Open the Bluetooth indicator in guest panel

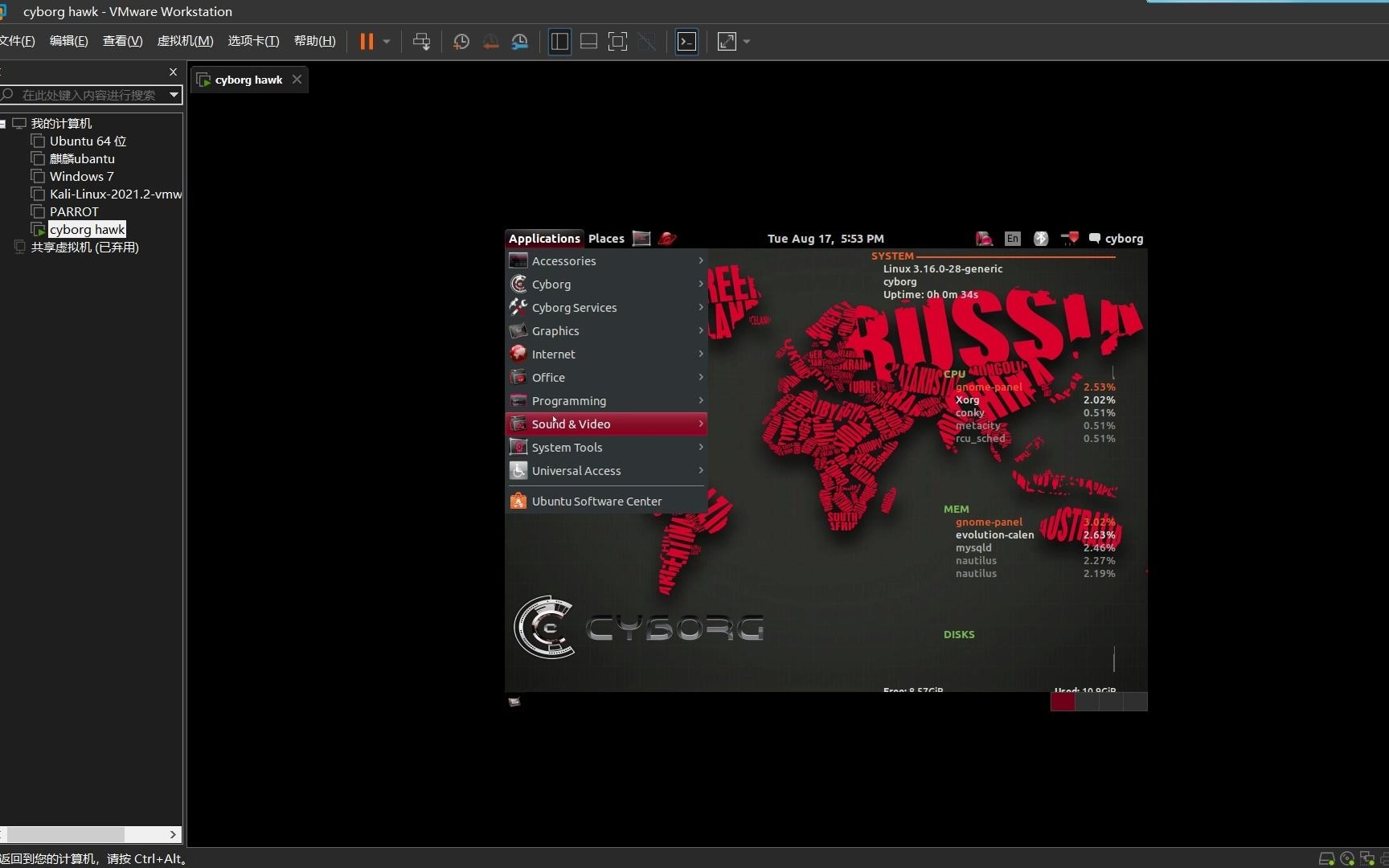[1040, 238]
